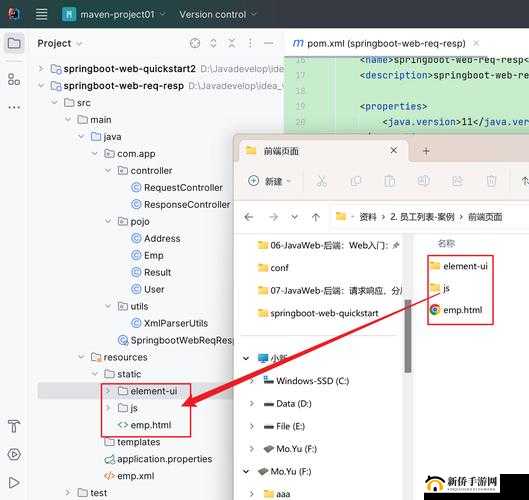Click the Collapse All icon in Project panel

coord(232,43)
